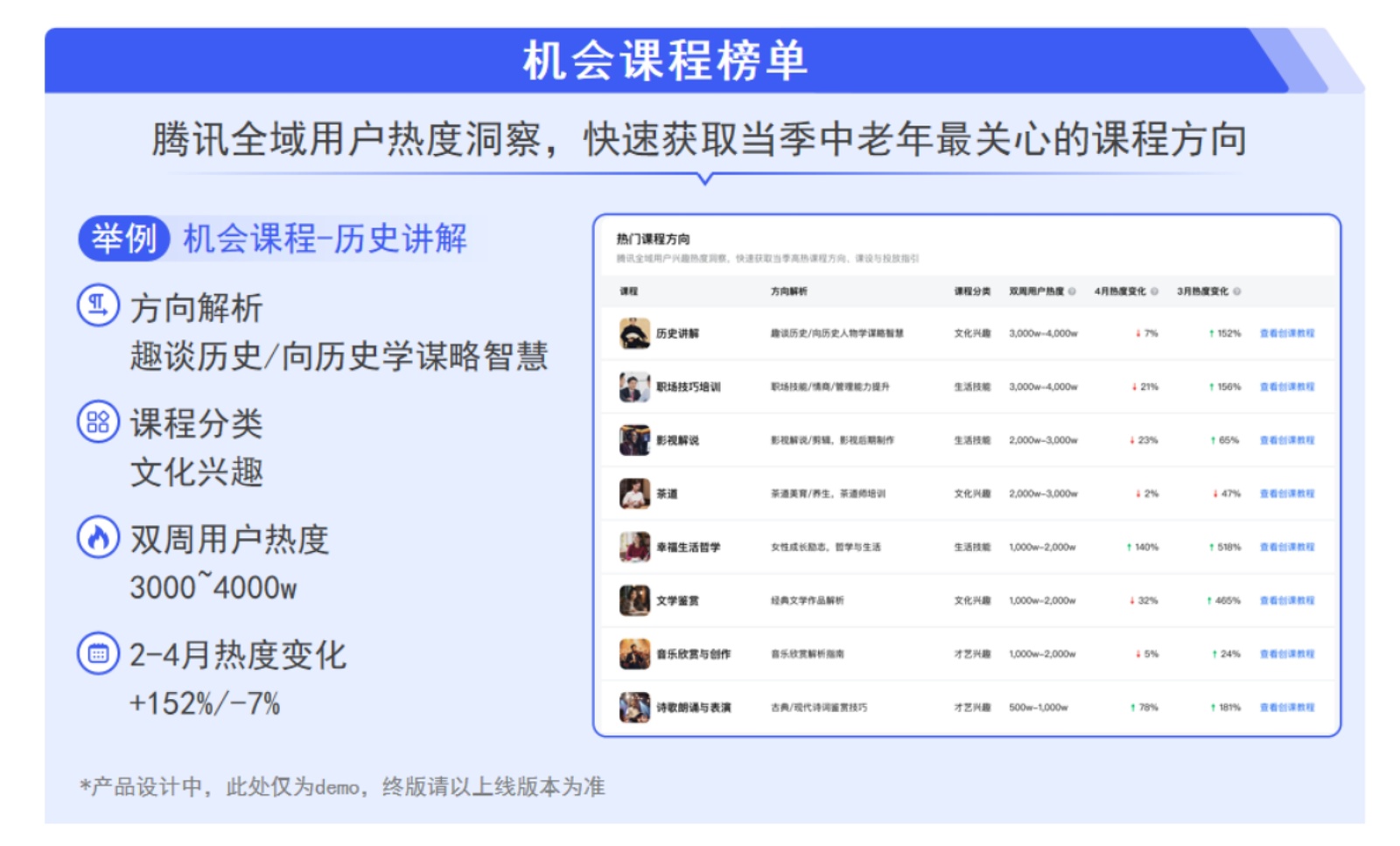This screenshot has height=846, width=1400.
Task: Click the table's 双周用户热度 column header
Action: (x=1037, y=291)
